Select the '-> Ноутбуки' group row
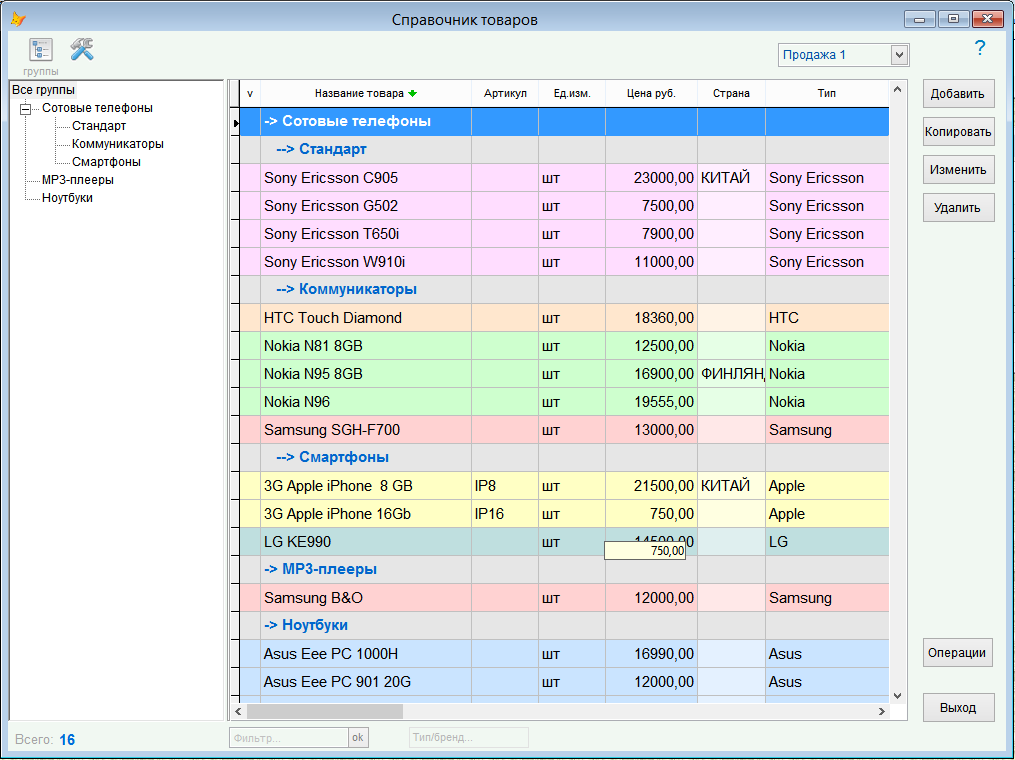Screen dimensions: 1015x760 [564, 625]
